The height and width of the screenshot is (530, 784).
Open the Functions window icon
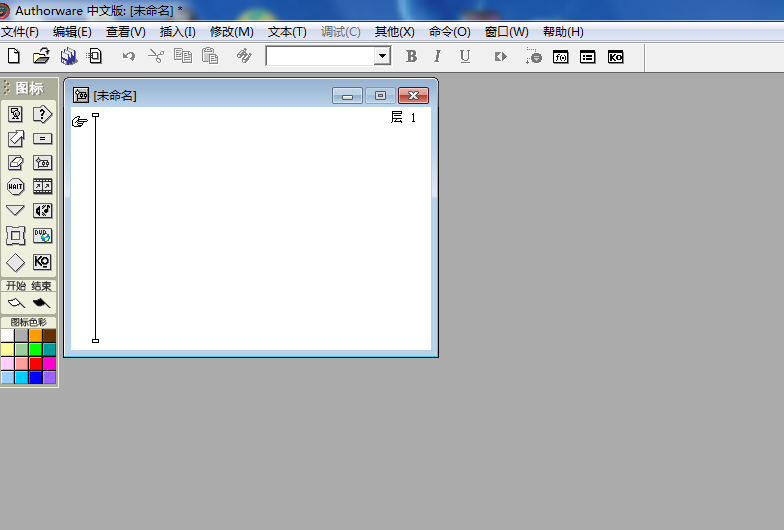pyautogui.click(x=560, y=57)
